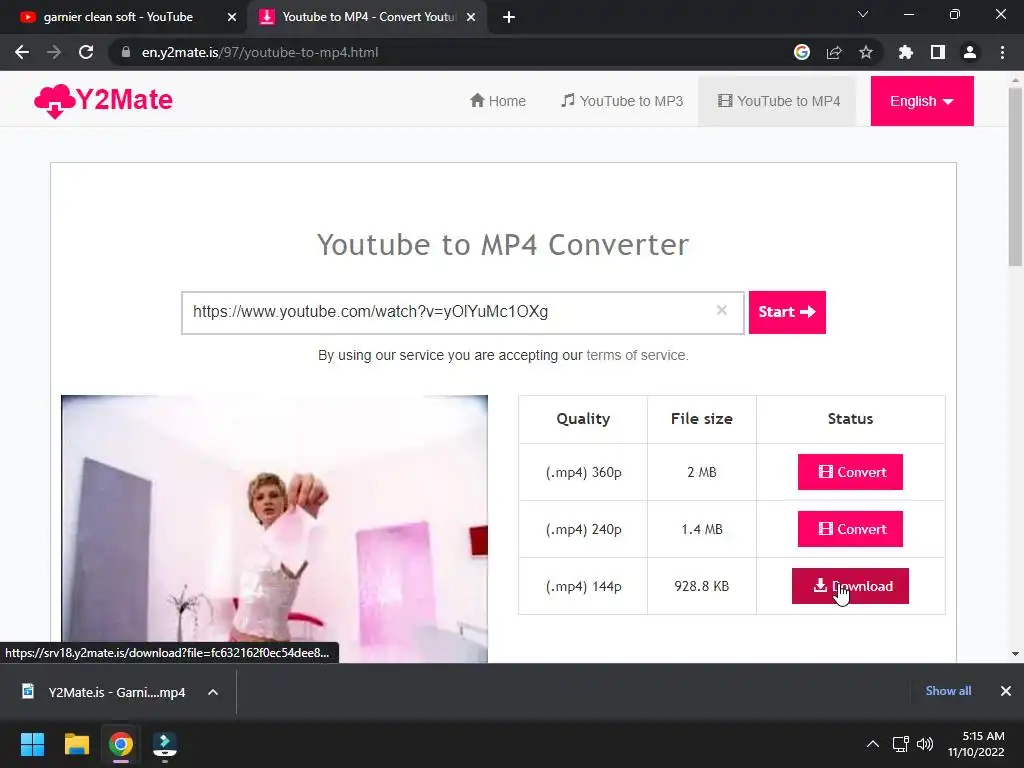Open a new tab
Viewport: 1024px width, 768px height.
tap(509, 17)
